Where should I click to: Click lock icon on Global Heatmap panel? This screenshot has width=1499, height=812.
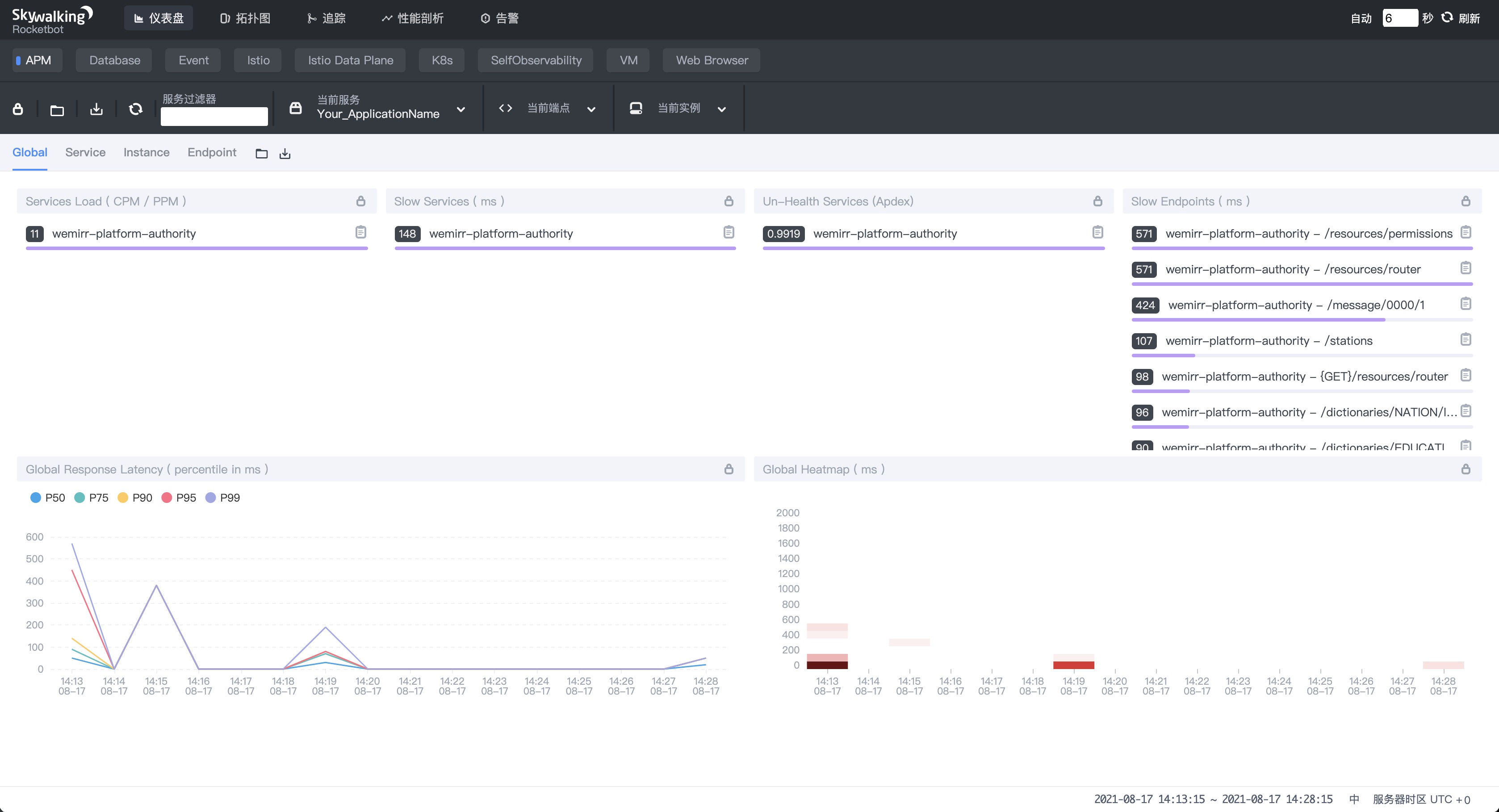[x=1465, y=469]
